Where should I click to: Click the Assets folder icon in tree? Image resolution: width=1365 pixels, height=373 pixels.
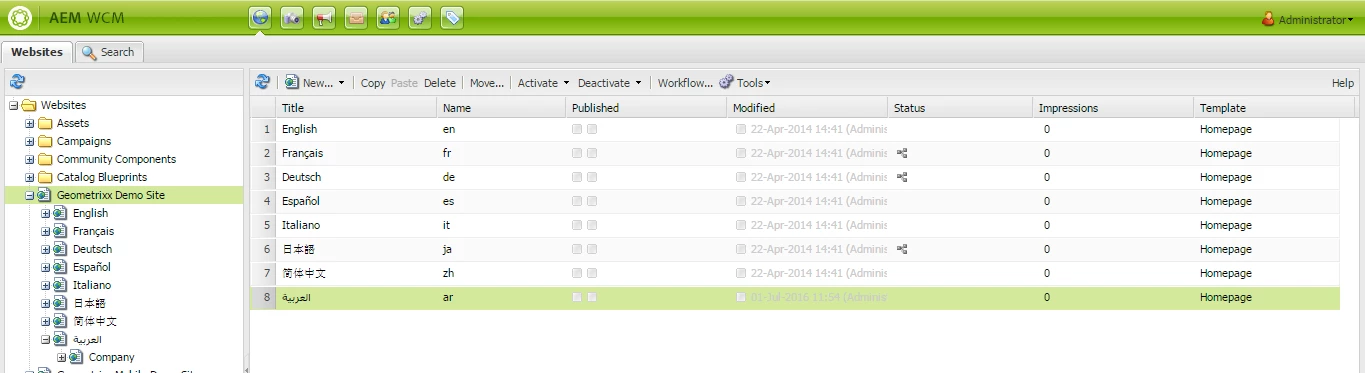pos(45,123)
